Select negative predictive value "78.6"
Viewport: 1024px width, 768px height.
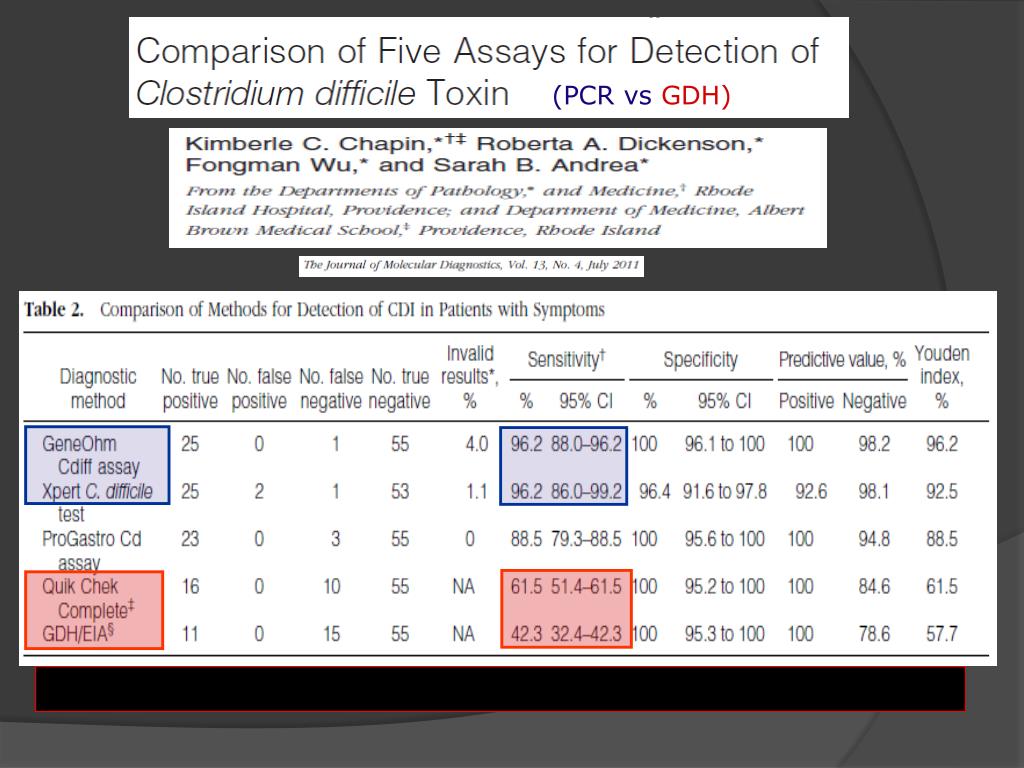tap(874, 633)
